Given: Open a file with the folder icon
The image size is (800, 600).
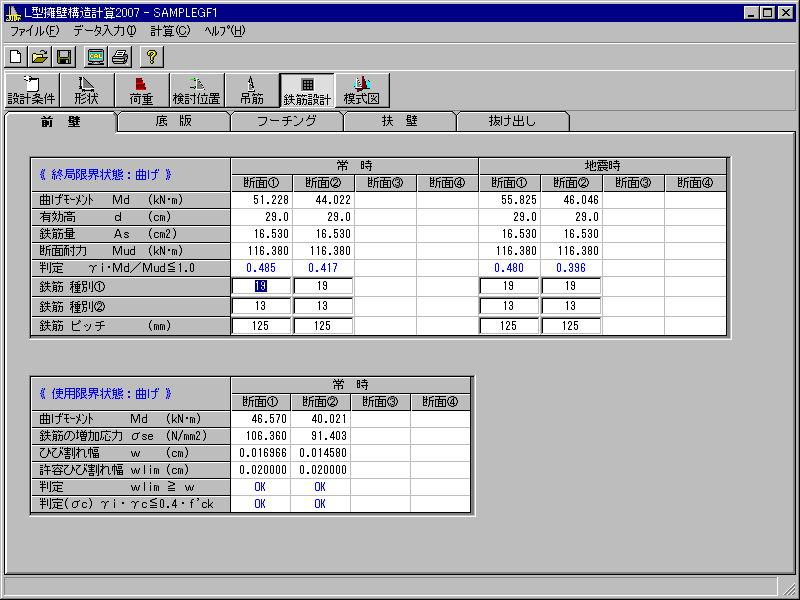Looking at the screenshot, I should [x=40, y=57].
